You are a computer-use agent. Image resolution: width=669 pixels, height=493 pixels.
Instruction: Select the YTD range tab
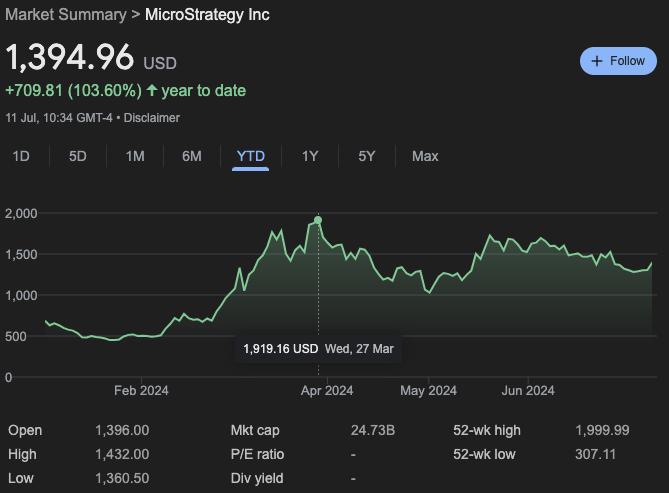click(x=250, y=156)
